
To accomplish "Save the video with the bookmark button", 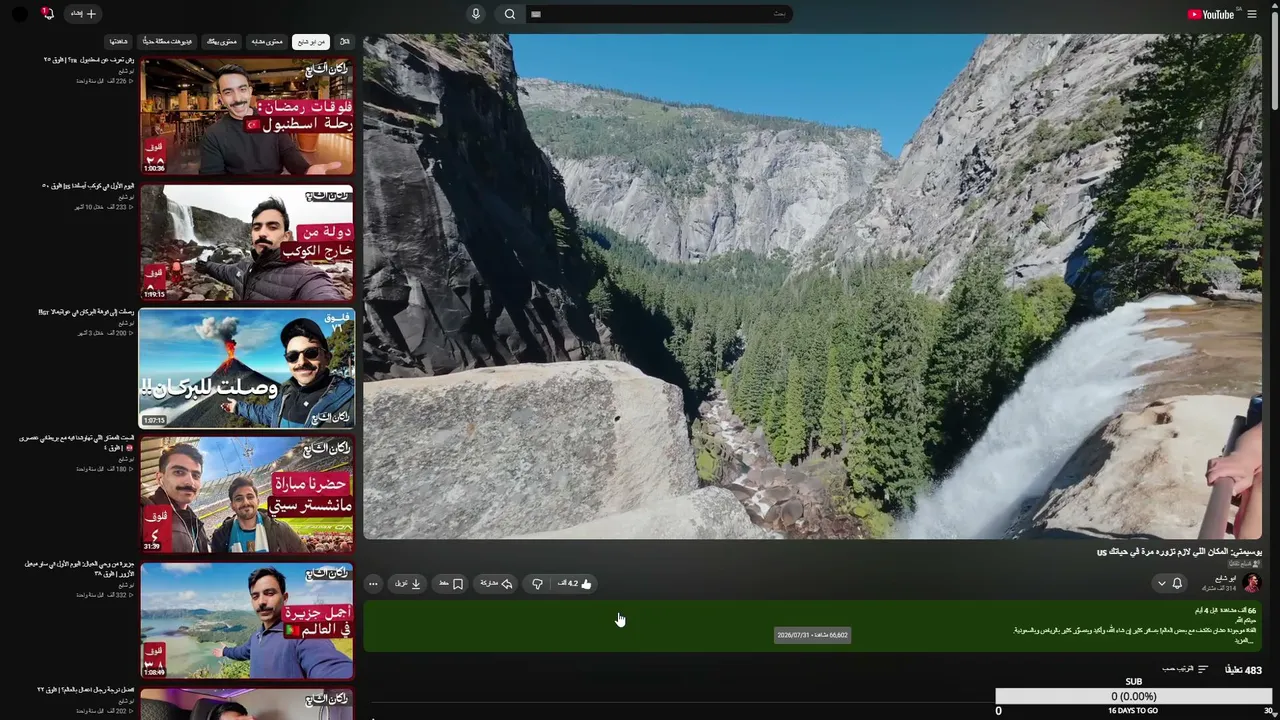I will (451, 584).
